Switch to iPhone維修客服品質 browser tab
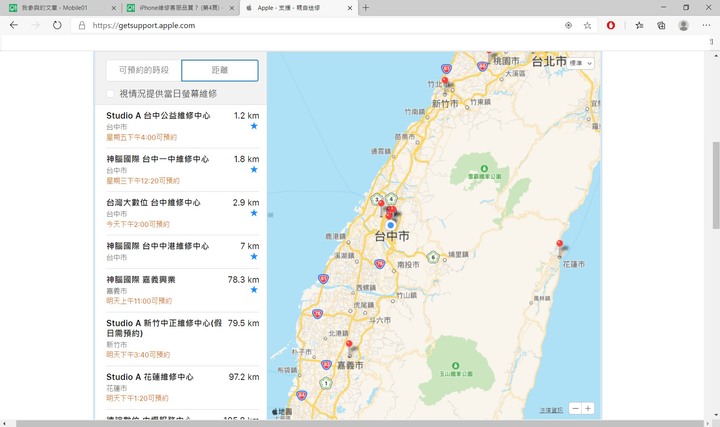Viewport: 720px width, 427px height. [x=180, y=8]
